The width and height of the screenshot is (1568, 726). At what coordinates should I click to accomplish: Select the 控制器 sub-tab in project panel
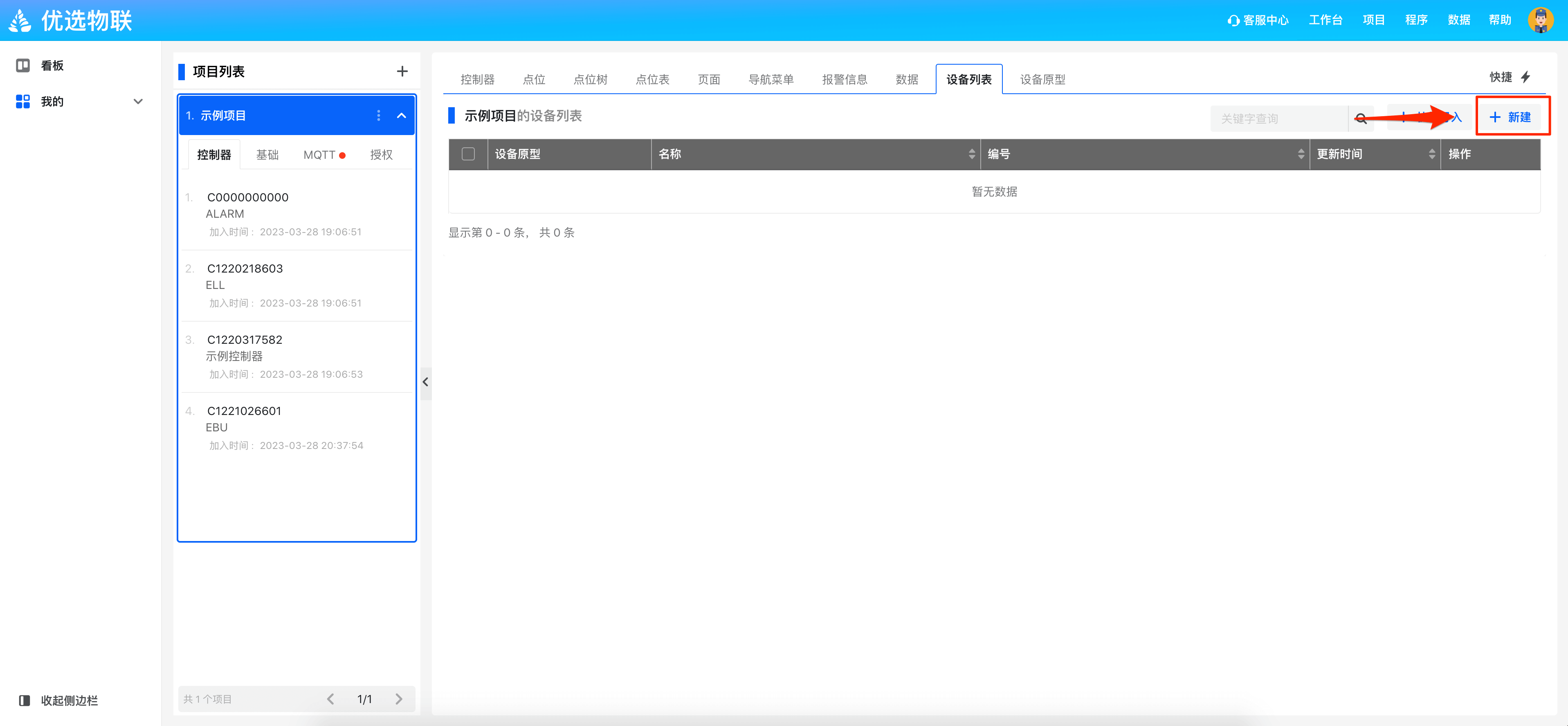coord(214,155)
